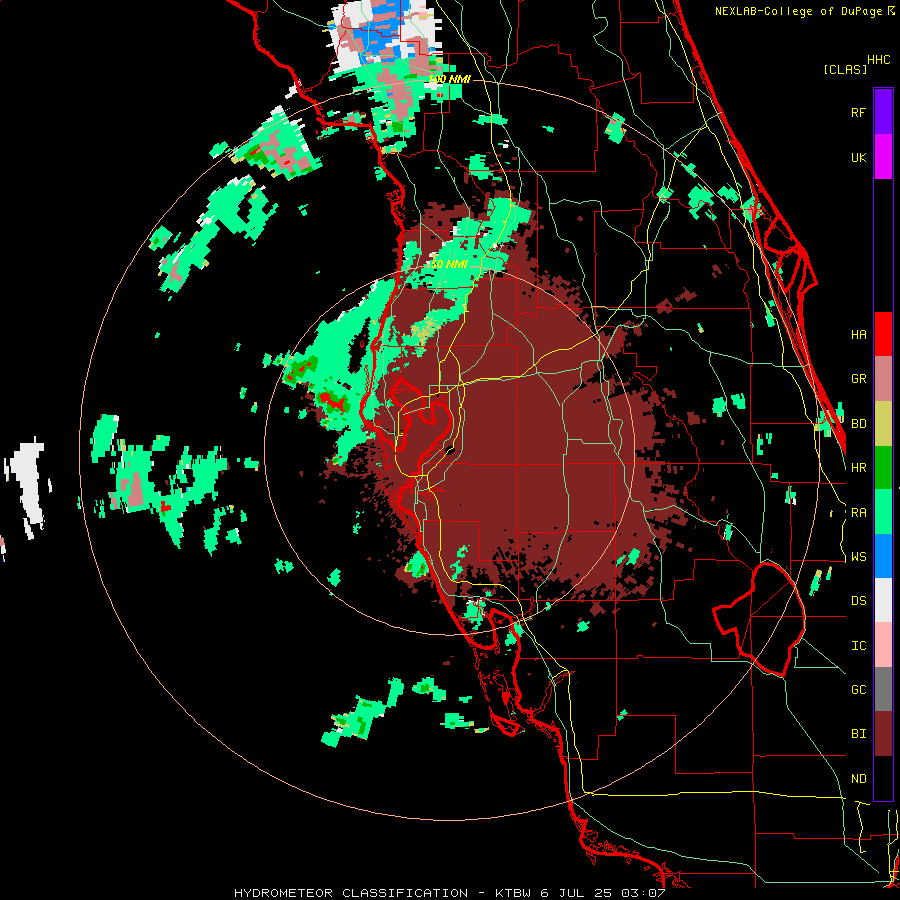Screen dimensions: 900x900
Task: Click the HYDROMETEOR CLASSIFICATION KTBW title text
Action: tap(449, 893)
